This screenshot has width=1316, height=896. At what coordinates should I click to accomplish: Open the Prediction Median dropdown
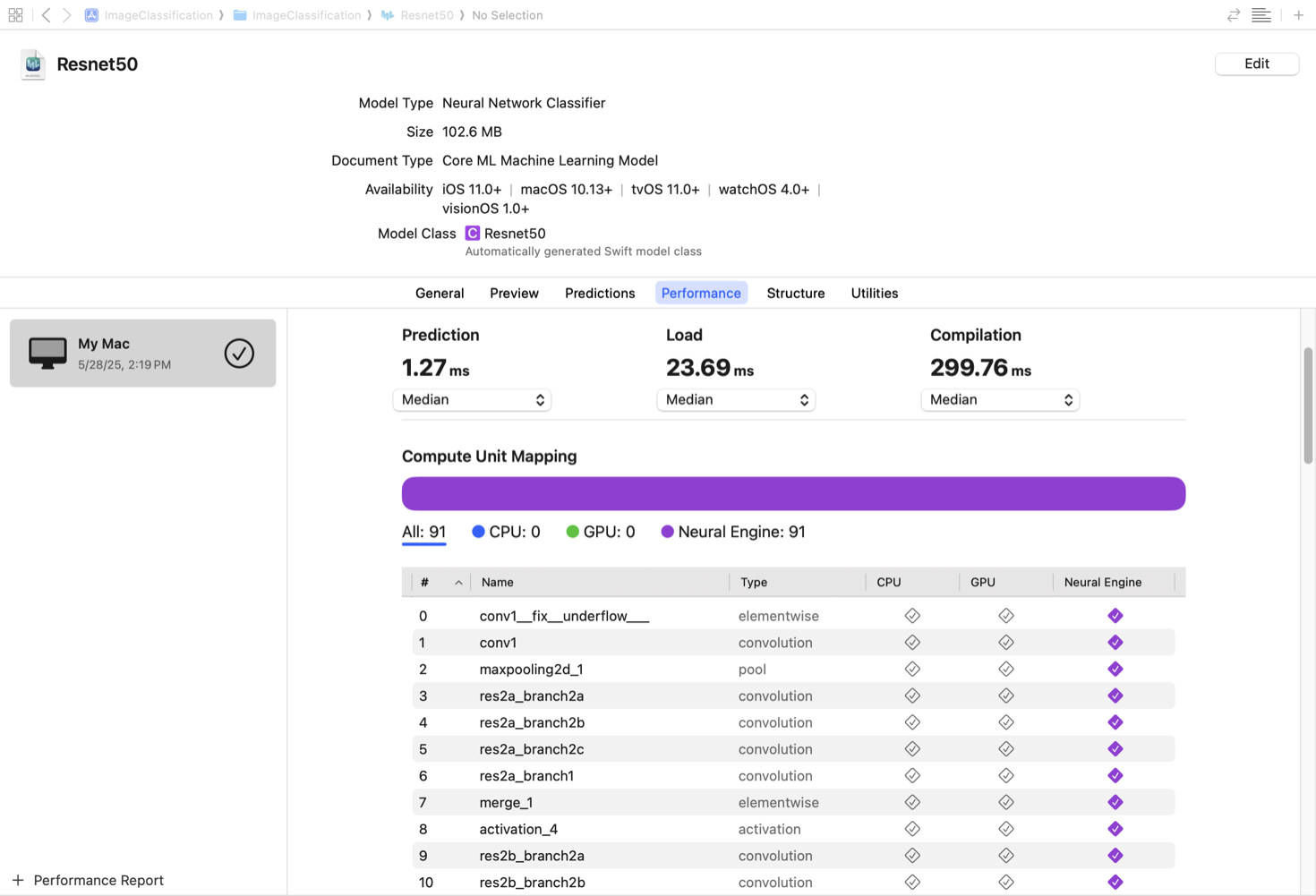click(x=472, y=400)
